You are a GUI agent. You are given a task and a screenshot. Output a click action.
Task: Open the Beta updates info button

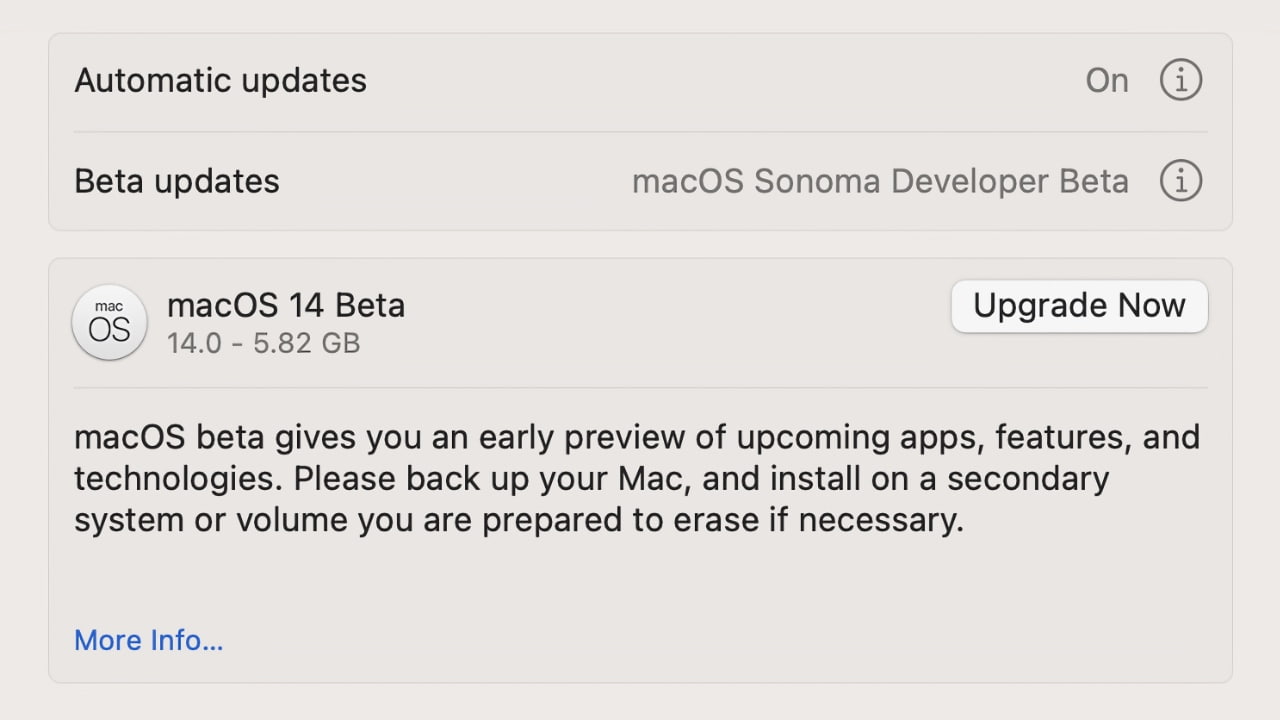click(x=1180, y=181)
